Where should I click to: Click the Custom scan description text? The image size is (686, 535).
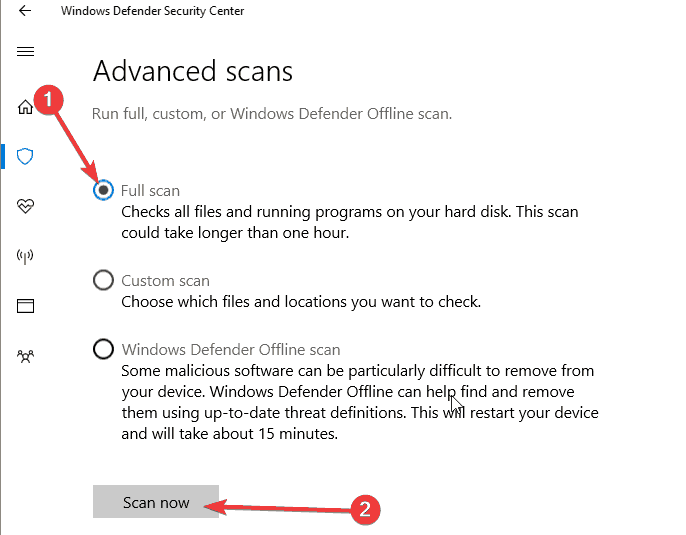pyautogui.click(x=301, y=302)
